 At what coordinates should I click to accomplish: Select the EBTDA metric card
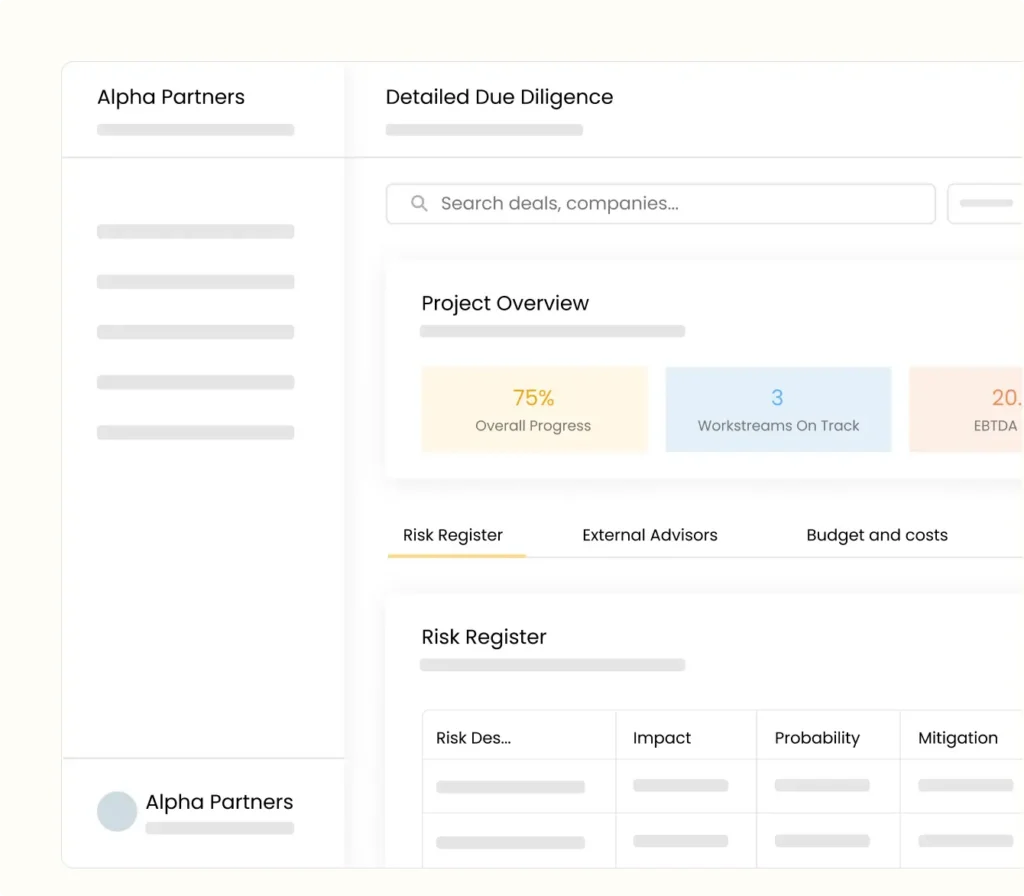[x=966, y=410]
